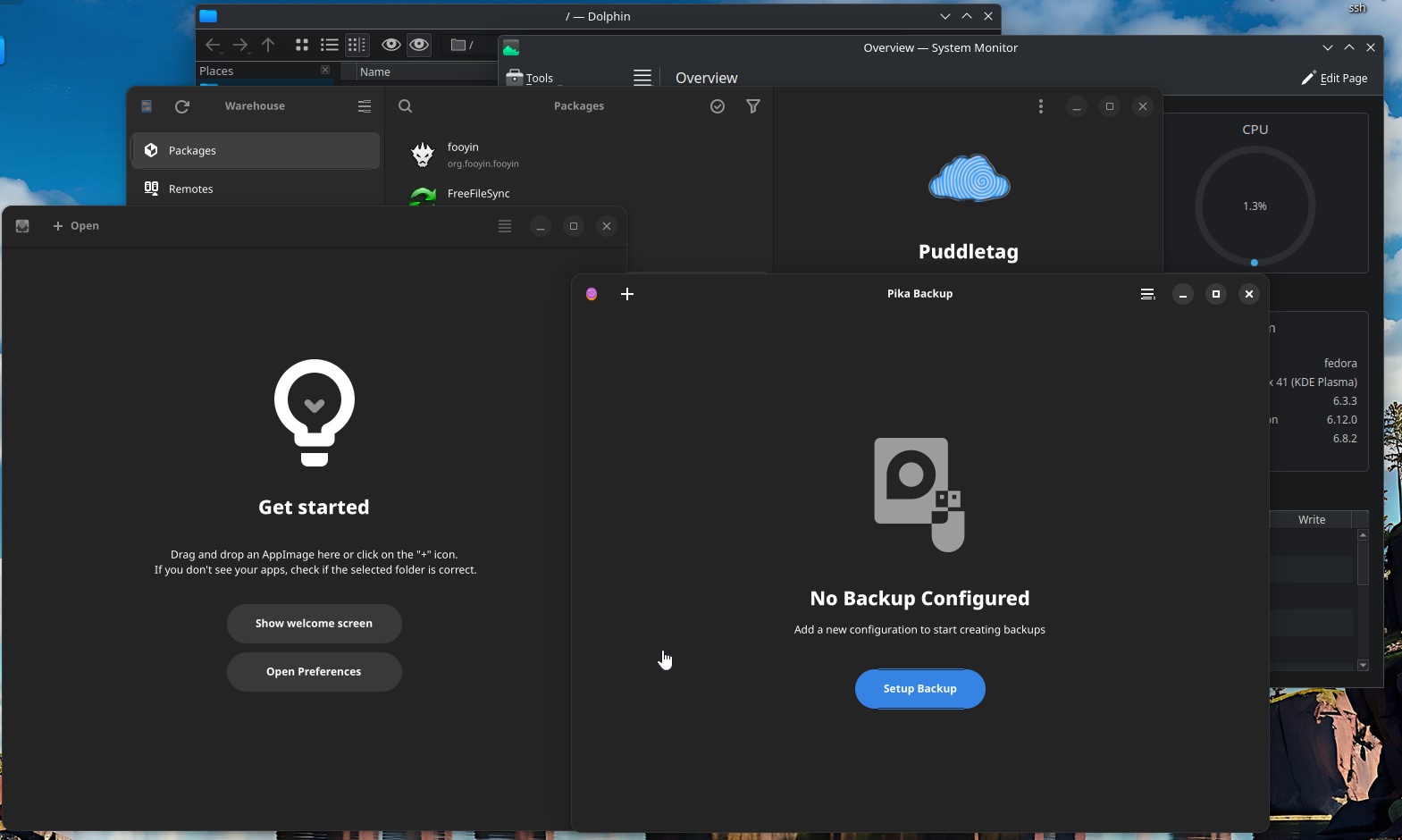Open package filter in Warehouse

click(753, 106)
